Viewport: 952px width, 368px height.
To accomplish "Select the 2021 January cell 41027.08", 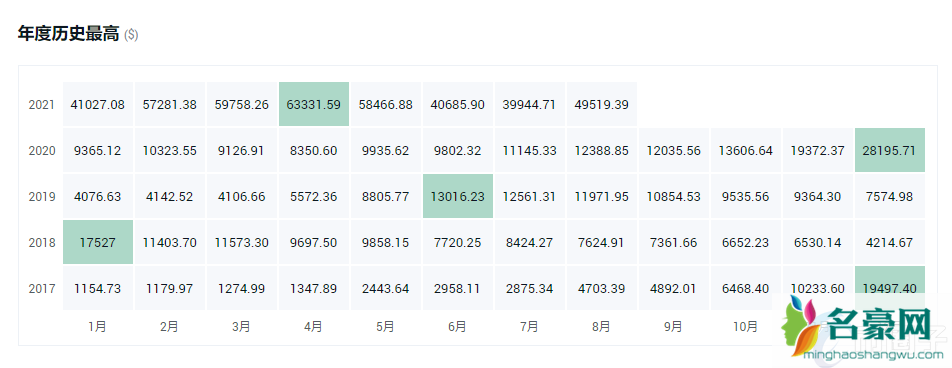I will point(97,104).
